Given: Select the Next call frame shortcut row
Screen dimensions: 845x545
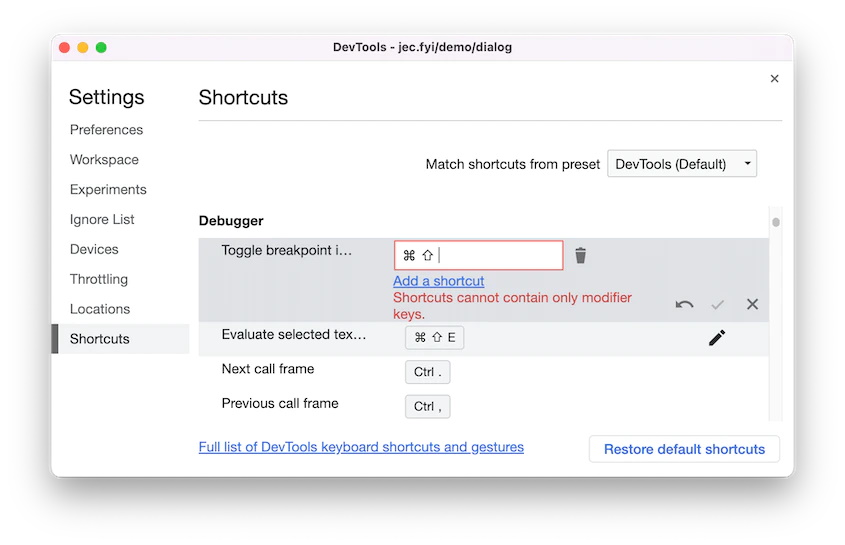Looking at the screenshot, I should (x=300, y=370).
